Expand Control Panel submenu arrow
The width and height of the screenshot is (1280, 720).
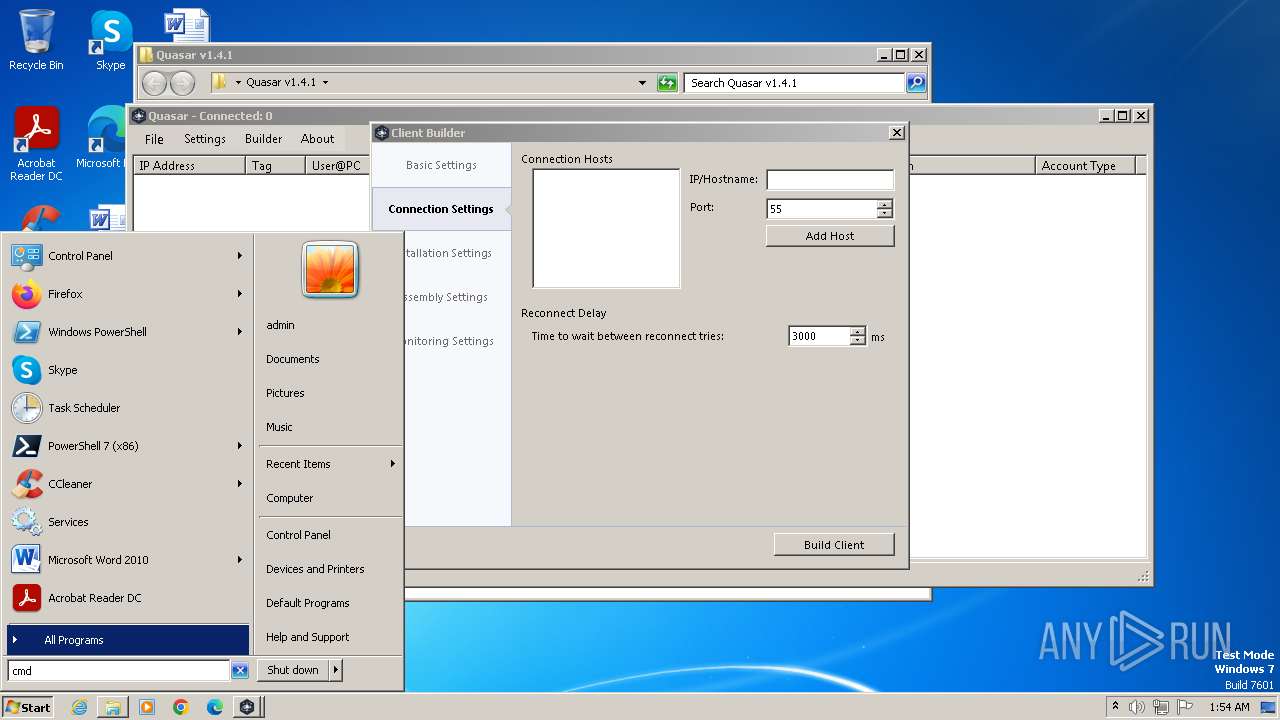pyautogui.click(x=240, y=256)
